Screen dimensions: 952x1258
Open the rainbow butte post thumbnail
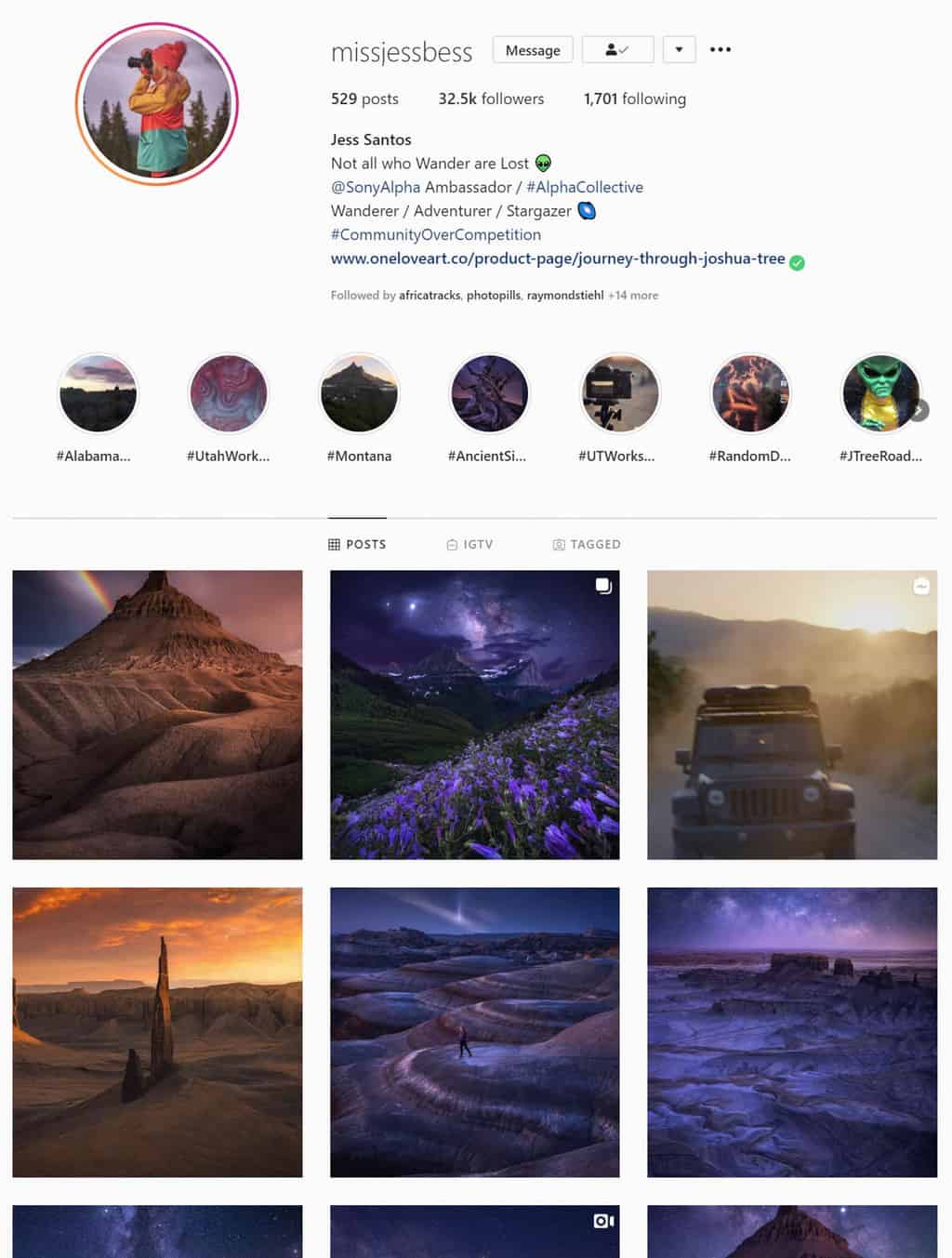[x=157, y=715]
